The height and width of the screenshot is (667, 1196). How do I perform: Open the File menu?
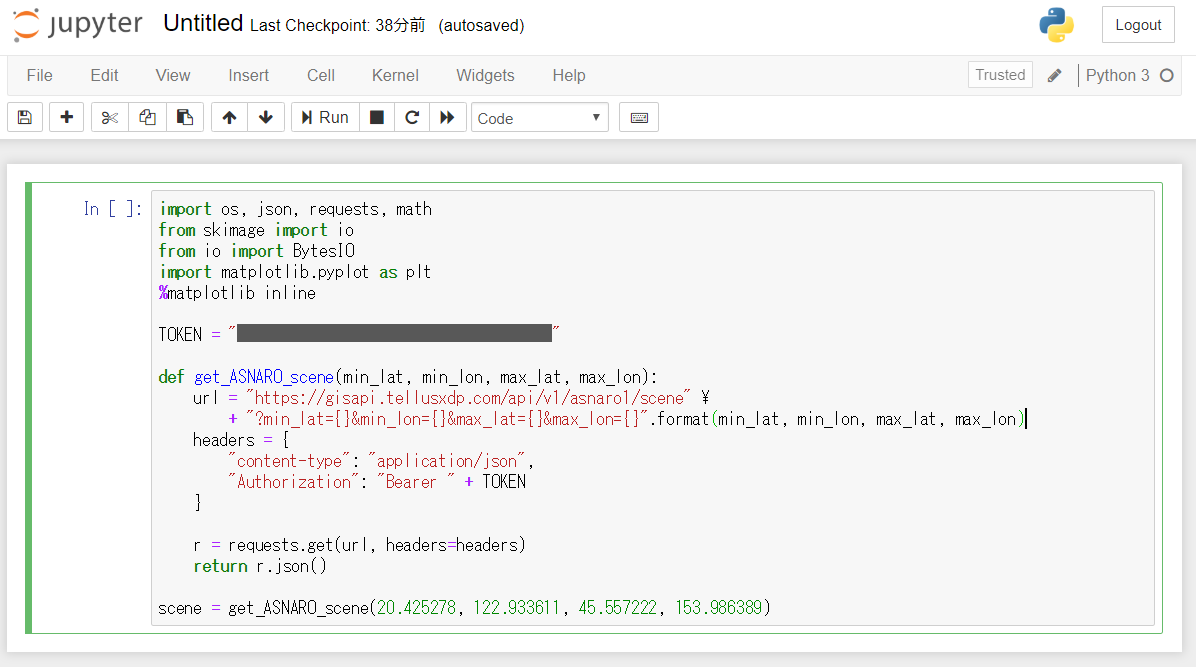point(40,76)
